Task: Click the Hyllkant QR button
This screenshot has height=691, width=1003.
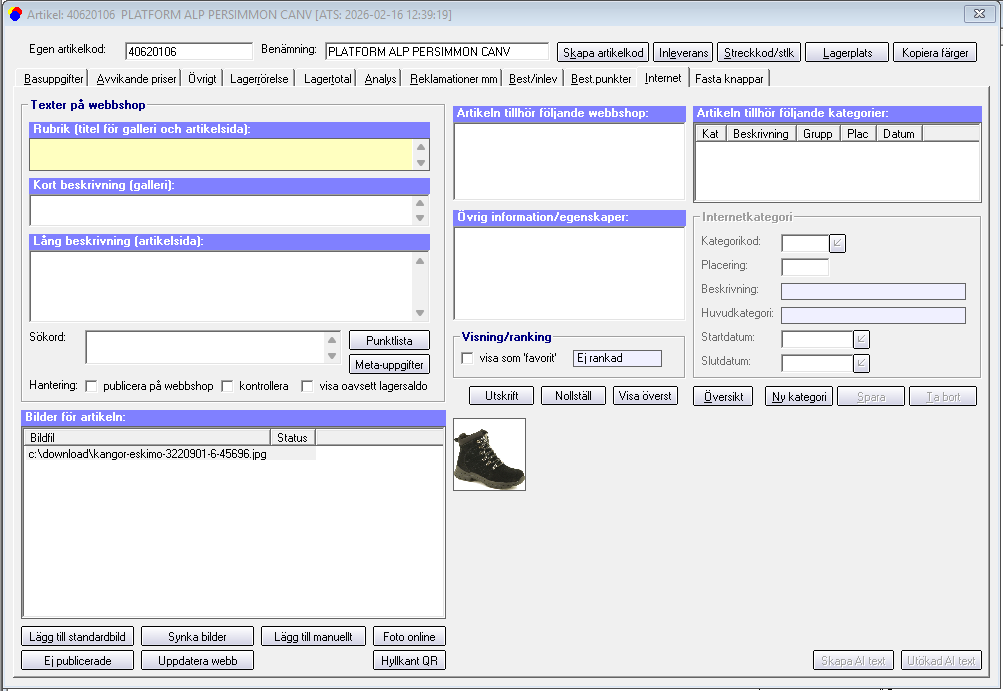Action: [x=409, y=660]
